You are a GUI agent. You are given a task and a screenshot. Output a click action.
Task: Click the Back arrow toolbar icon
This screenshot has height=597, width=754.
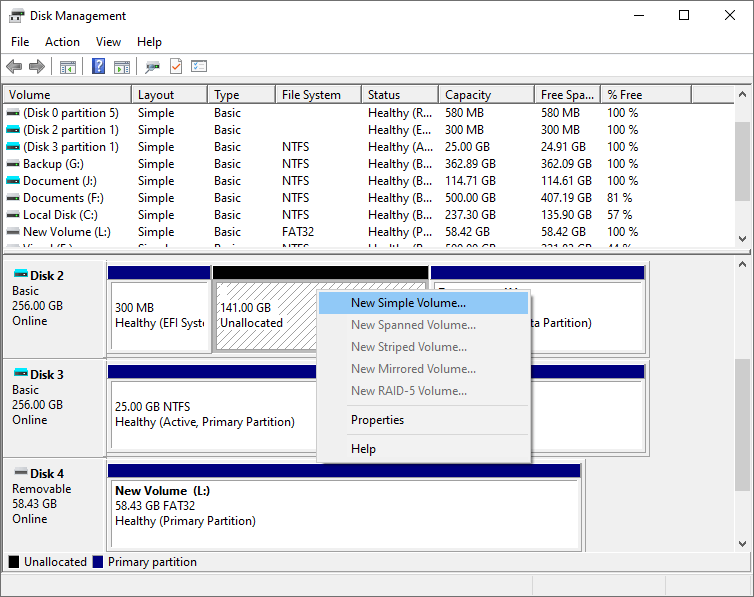coord(14,67)
